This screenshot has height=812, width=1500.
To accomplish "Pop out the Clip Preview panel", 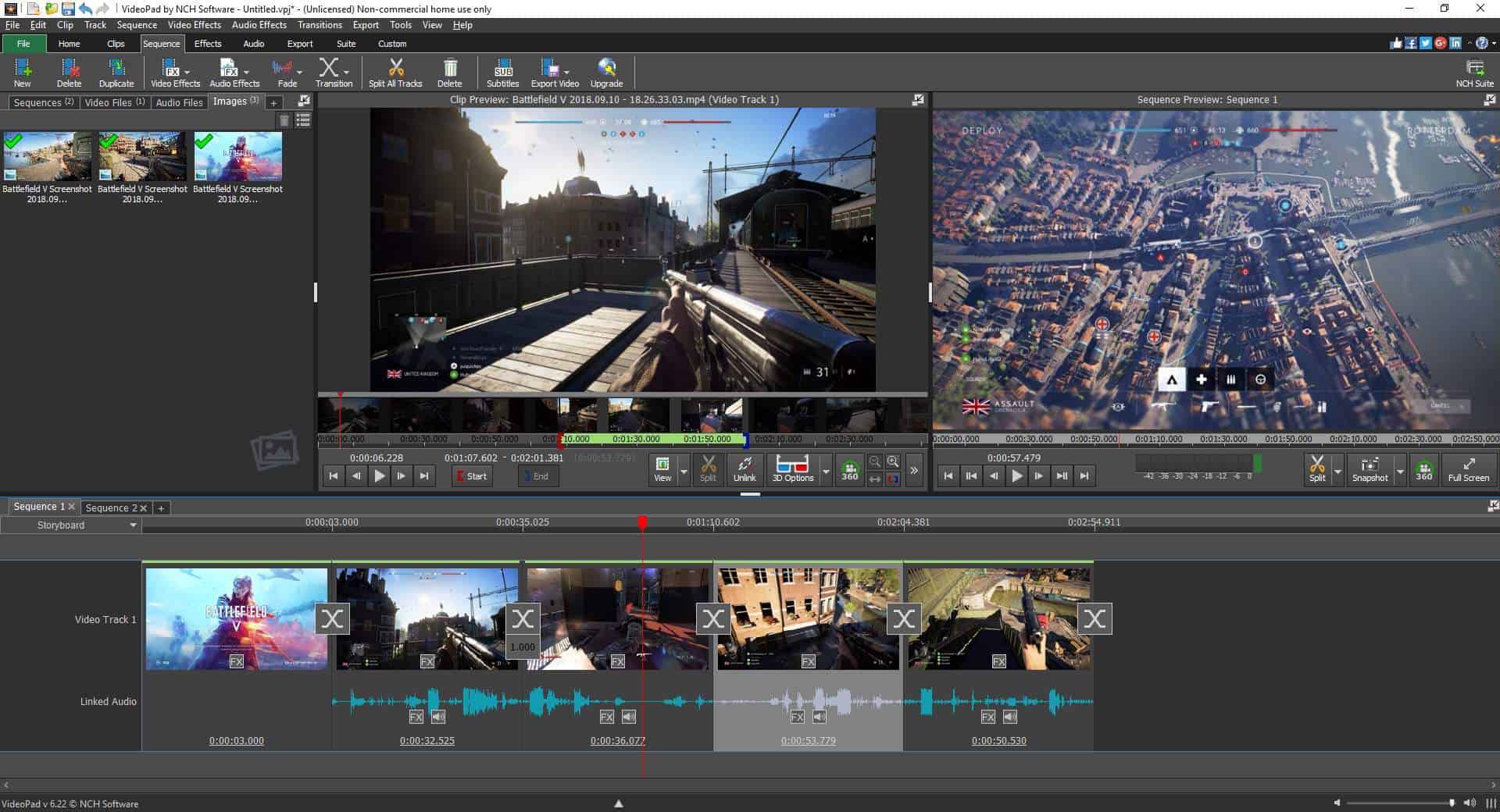I will tap(918, 100).
